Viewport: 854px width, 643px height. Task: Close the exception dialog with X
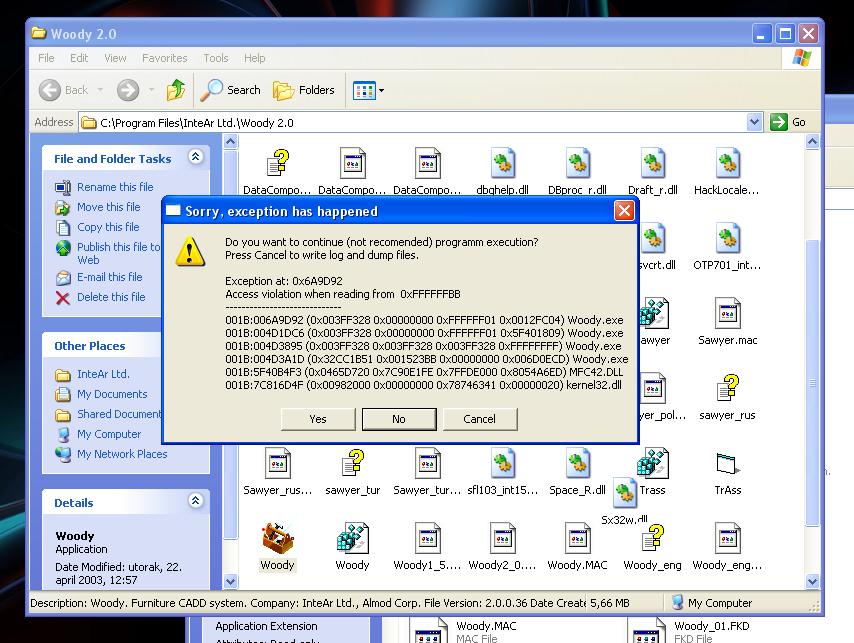click(624, 211)
